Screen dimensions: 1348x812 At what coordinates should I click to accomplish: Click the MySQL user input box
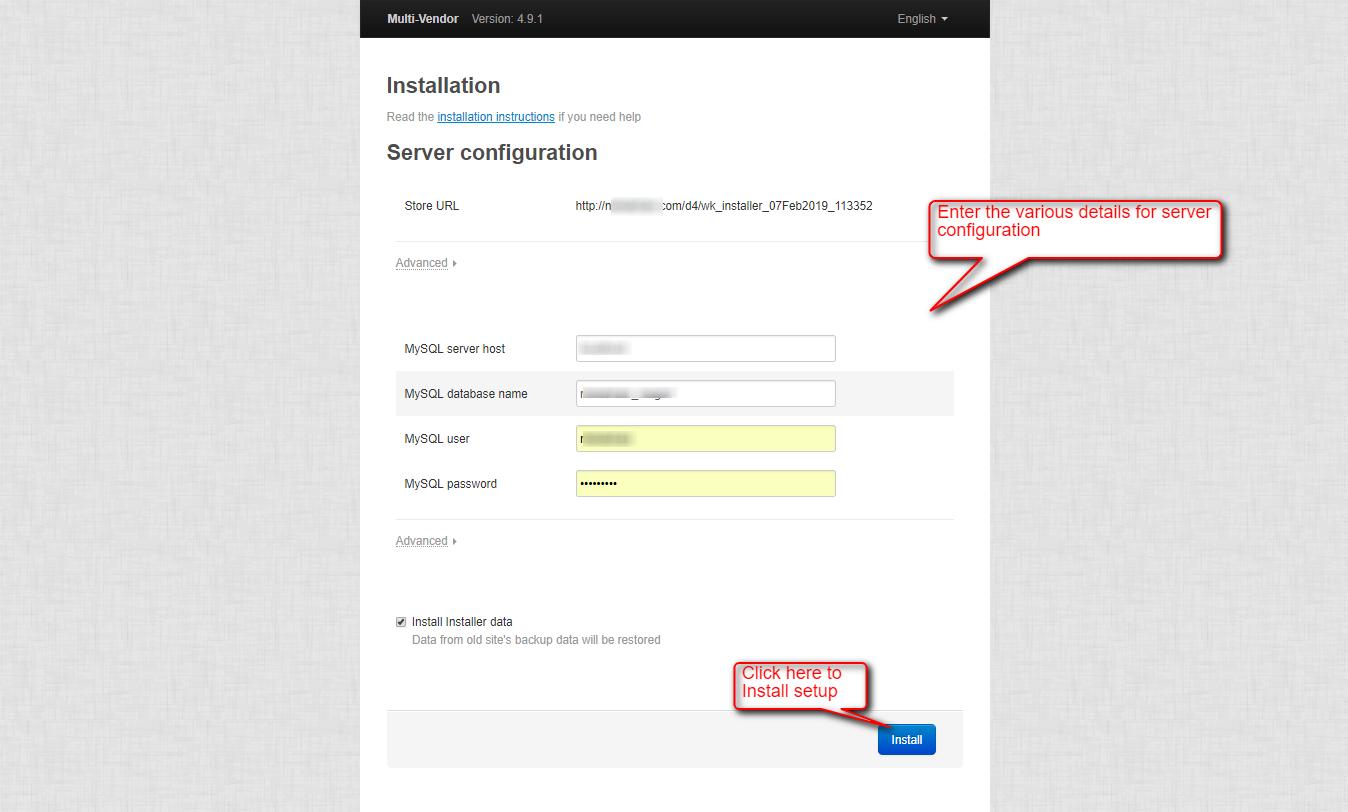[x=705, y=438]
